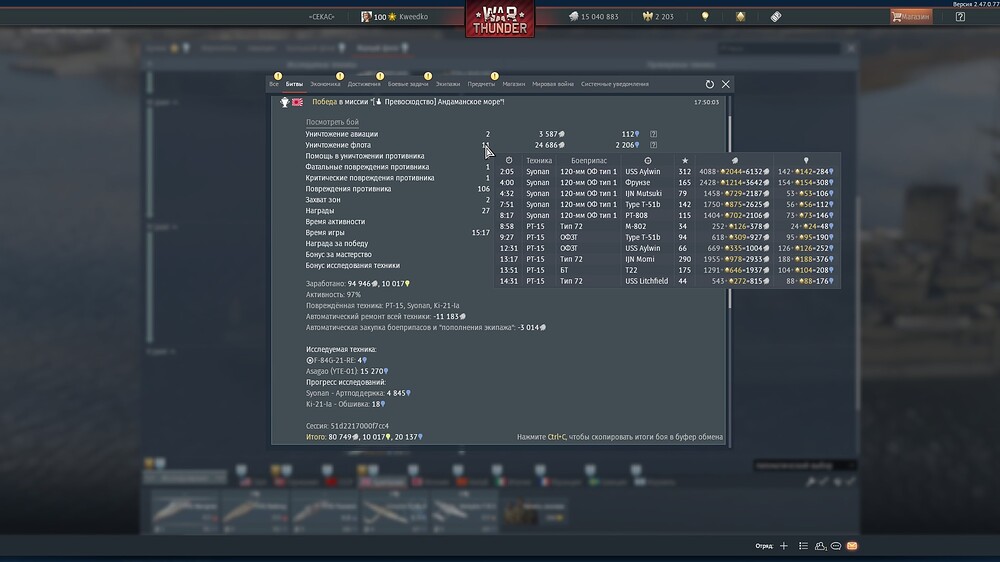Select the Битвы tab

click(294, 84)
